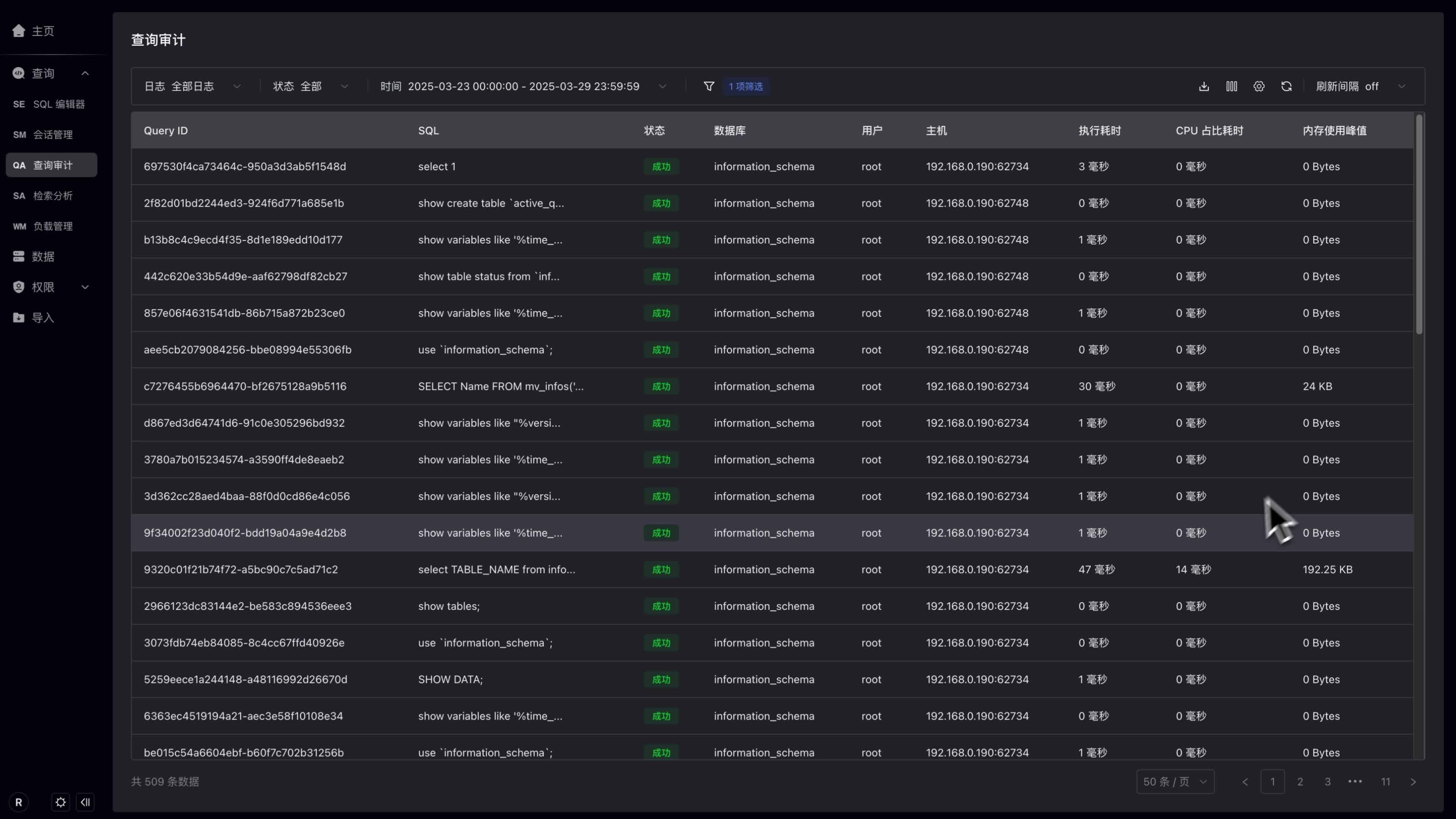
Task: Collapse the sidebar panel
Action: 85,802
